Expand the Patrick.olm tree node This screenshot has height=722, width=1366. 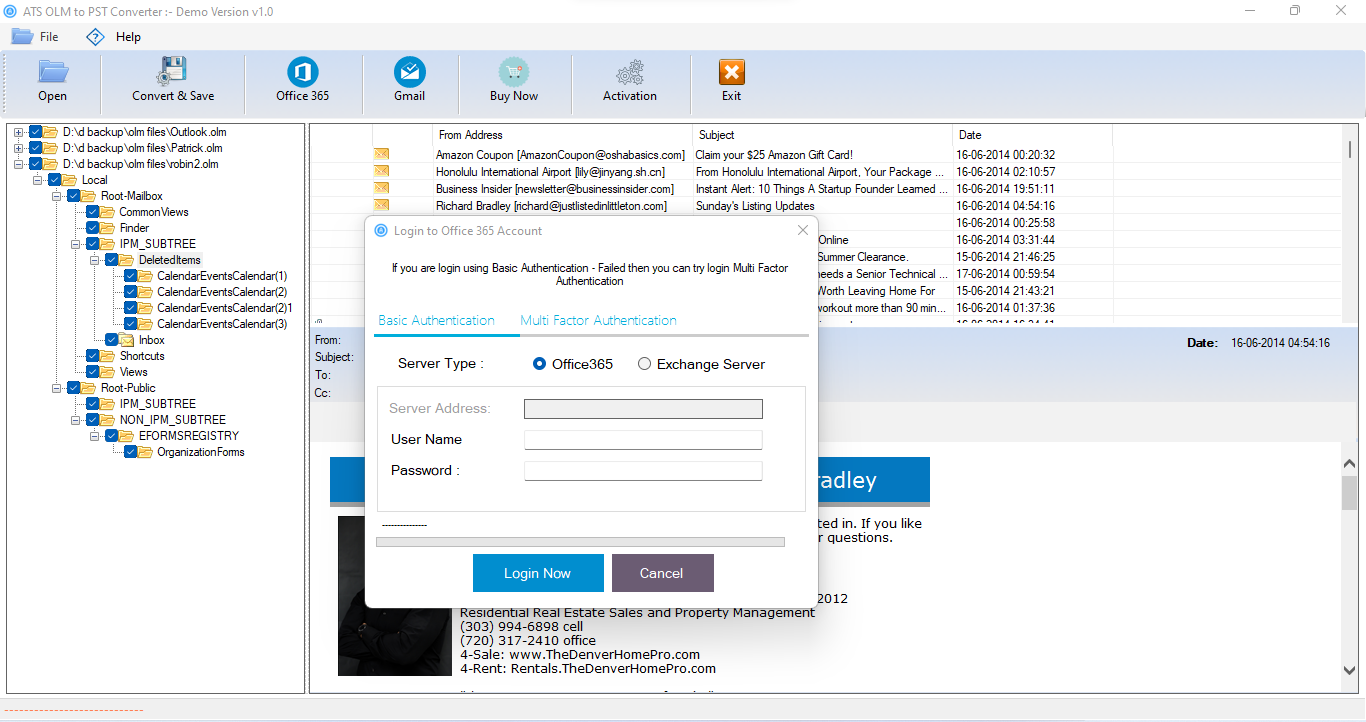click(18, 148)
